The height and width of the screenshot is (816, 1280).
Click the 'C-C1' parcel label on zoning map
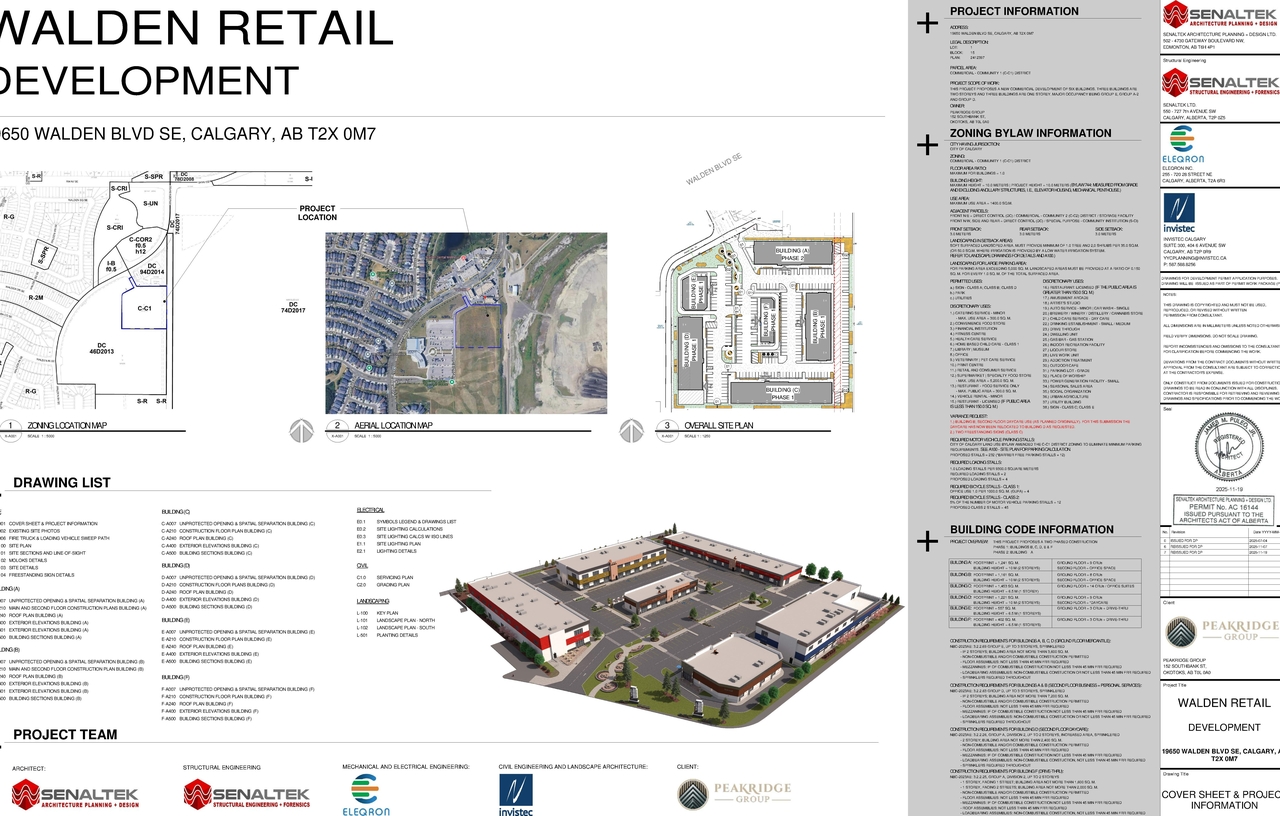pyautogui.click(x=145, y=310)
